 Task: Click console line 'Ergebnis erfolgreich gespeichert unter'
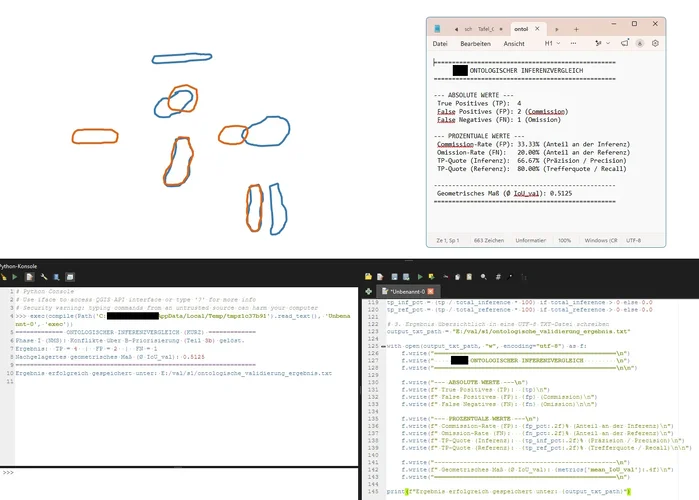point(174,373)
